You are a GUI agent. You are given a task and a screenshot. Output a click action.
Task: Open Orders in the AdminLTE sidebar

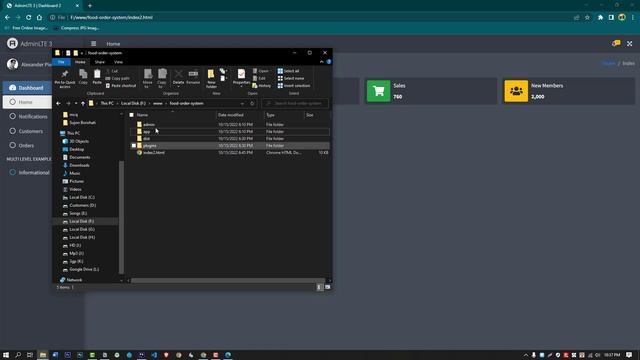pyautogui.click(x=28, y=146)
